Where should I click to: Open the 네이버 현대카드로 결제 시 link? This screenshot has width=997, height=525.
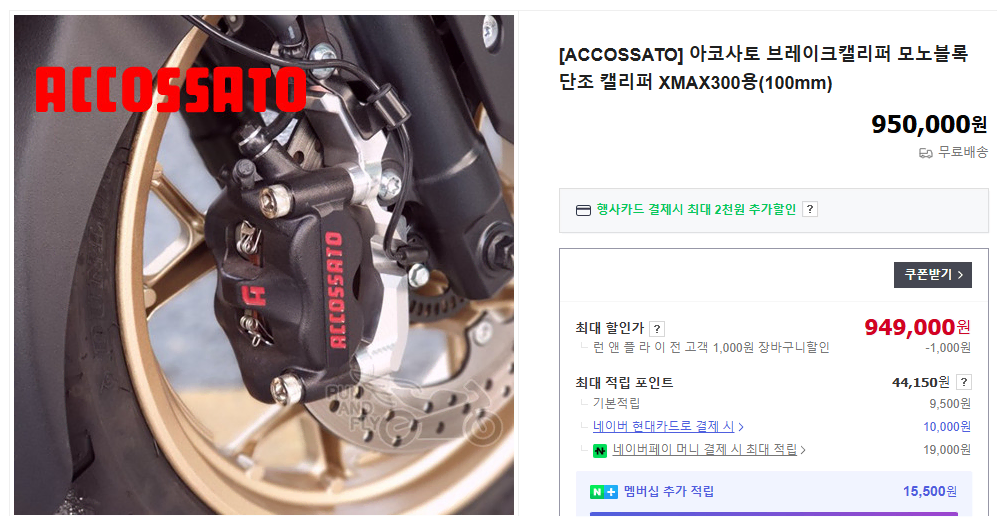(x=663, y=426)
